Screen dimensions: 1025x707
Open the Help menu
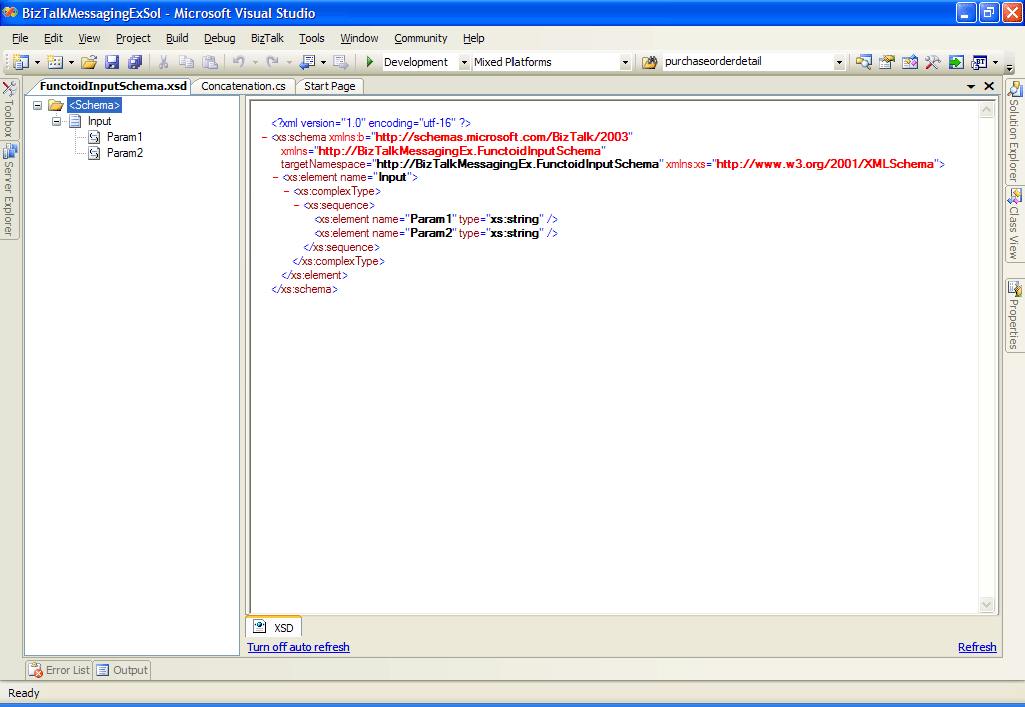point(473,38)
